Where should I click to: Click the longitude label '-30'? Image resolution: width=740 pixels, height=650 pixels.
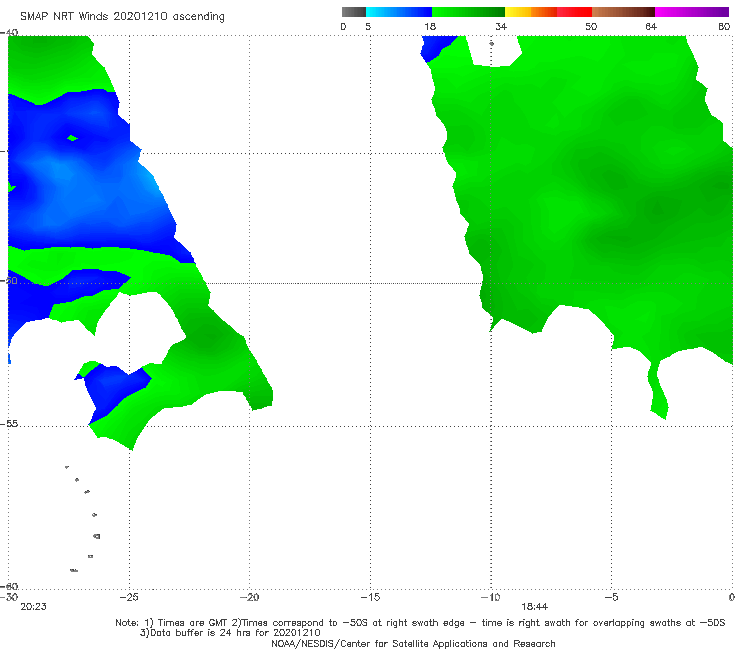[x=9, y=597]
